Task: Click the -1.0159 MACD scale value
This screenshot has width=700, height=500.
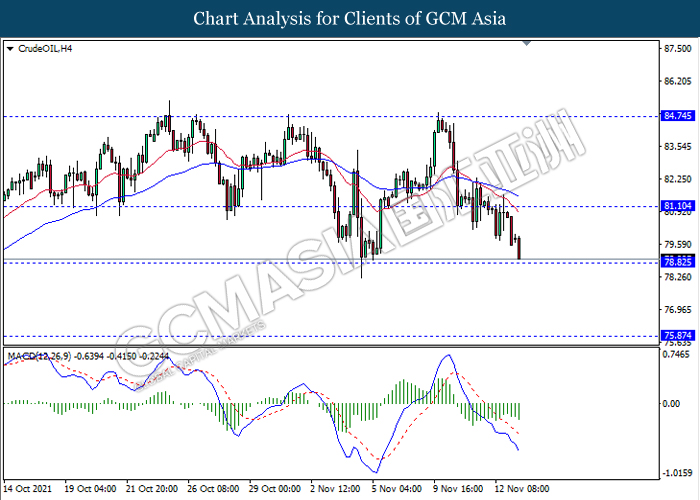Action: click(x=677, y=473)
